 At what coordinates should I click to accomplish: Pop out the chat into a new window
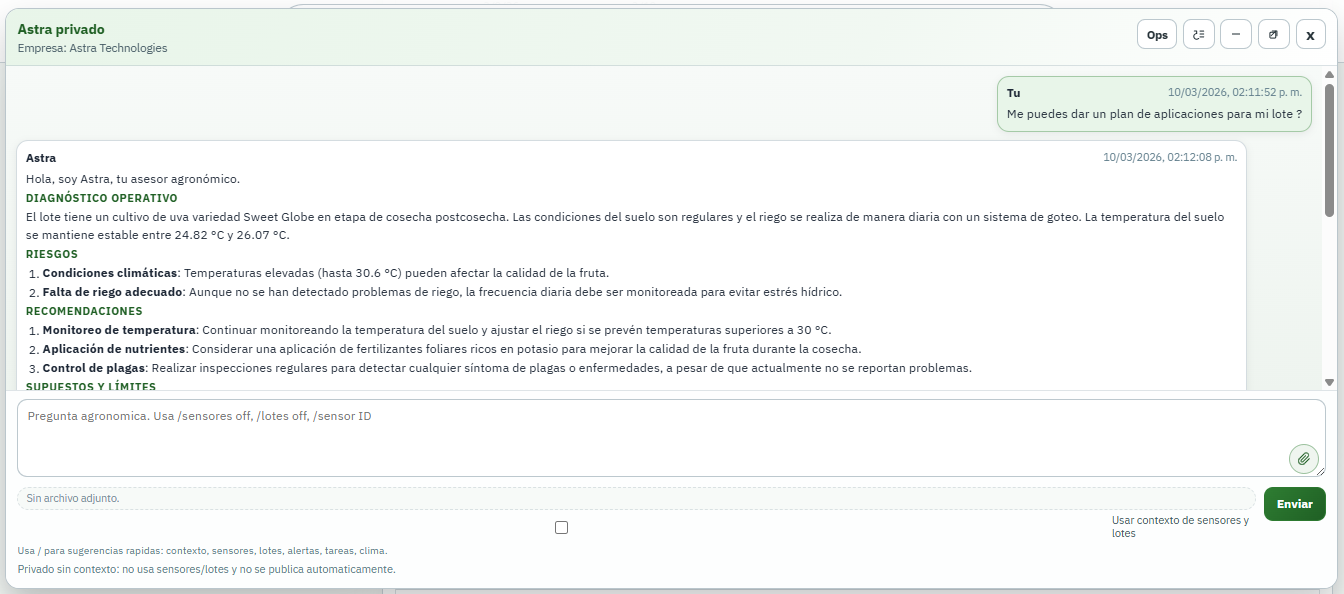click(1273, 33)
